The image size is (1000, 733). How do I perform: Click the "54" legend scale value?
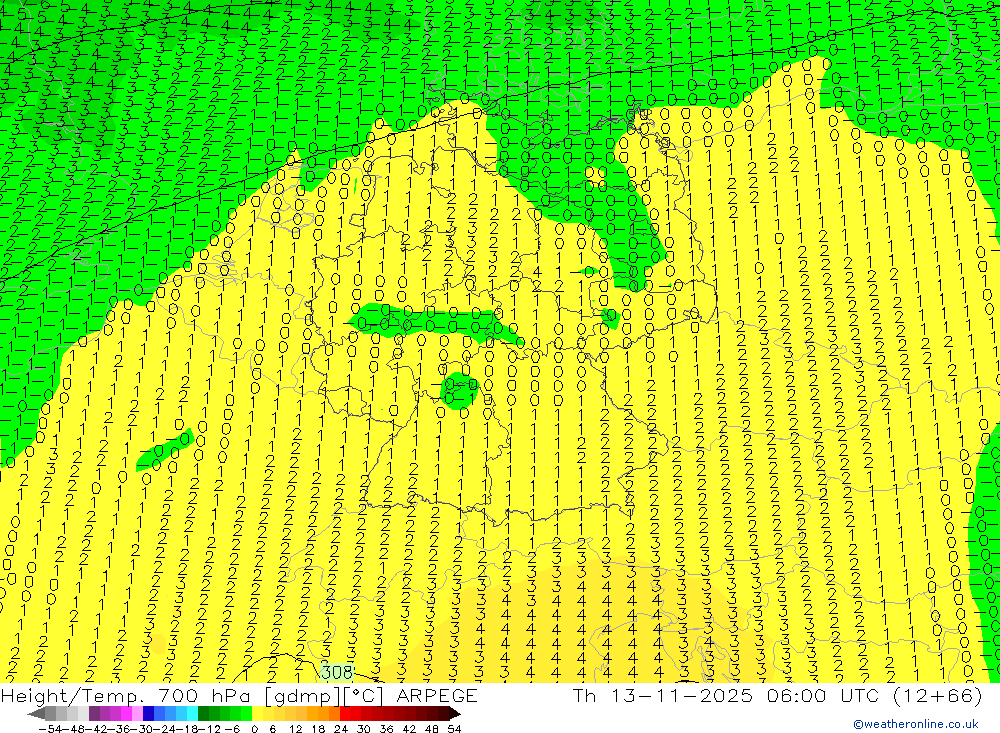tap(454, 728)
